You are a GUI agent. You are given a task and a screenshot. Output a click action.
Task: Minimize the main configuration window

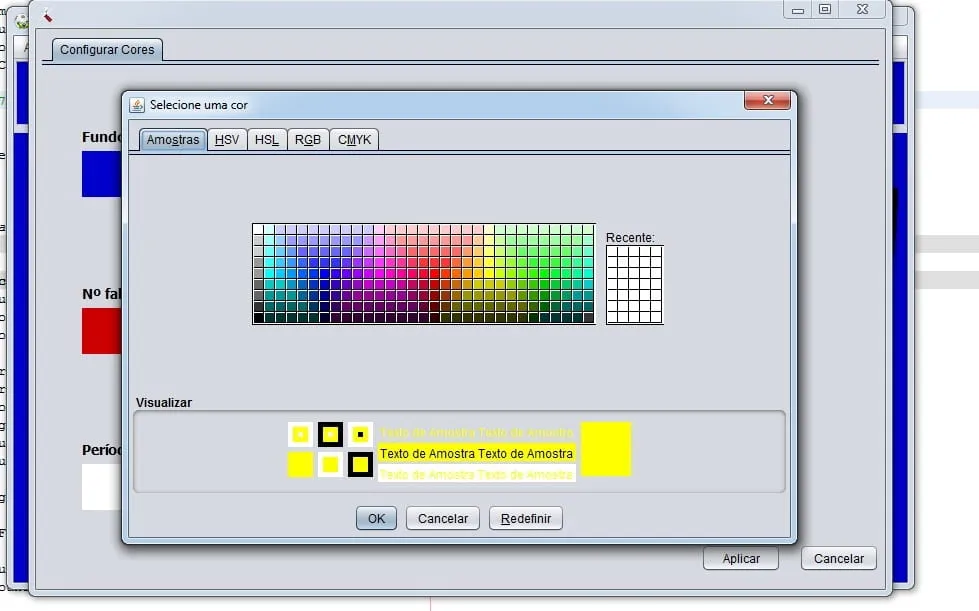click(797, 10)
